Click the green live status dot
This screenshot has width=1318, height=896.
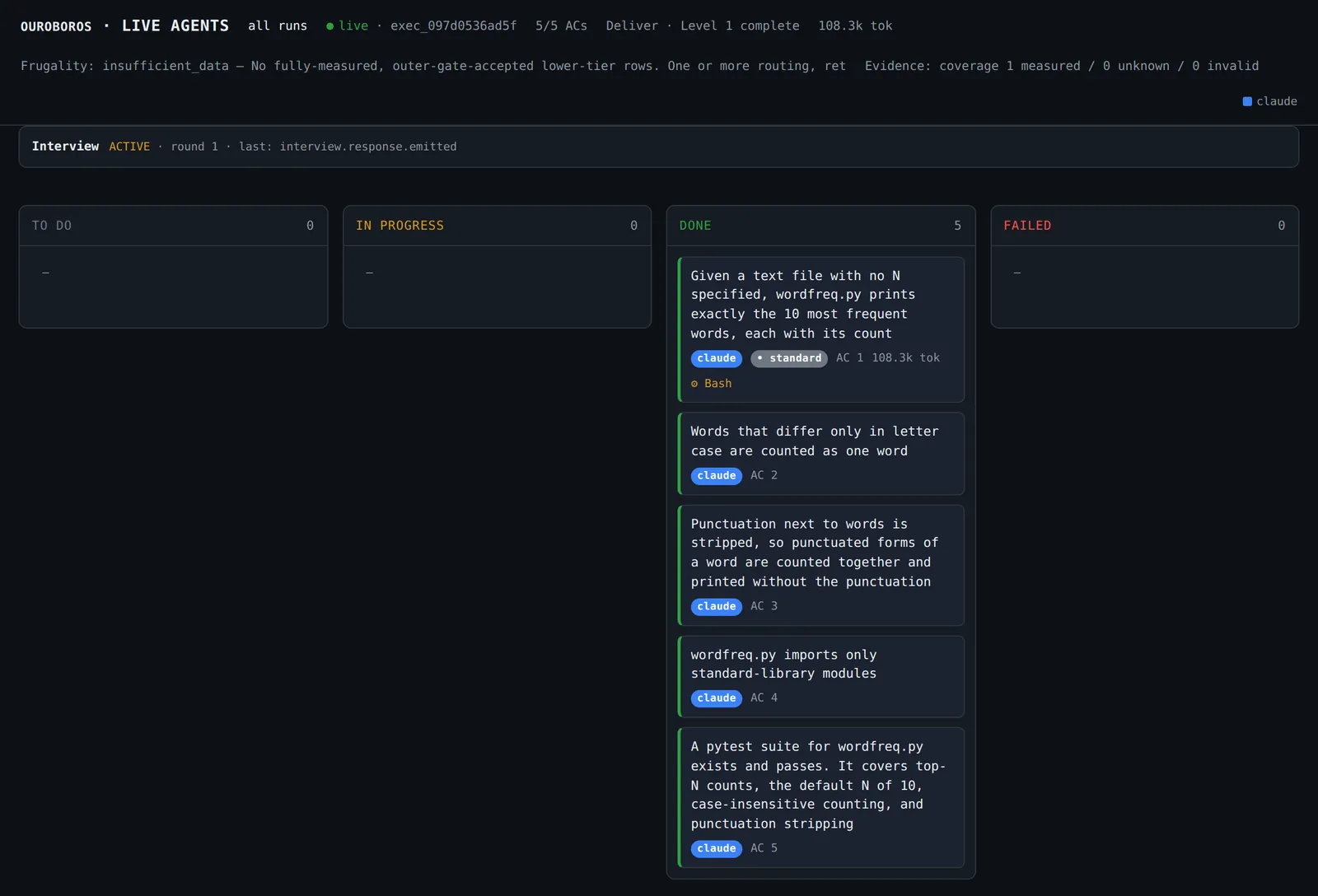330,26
